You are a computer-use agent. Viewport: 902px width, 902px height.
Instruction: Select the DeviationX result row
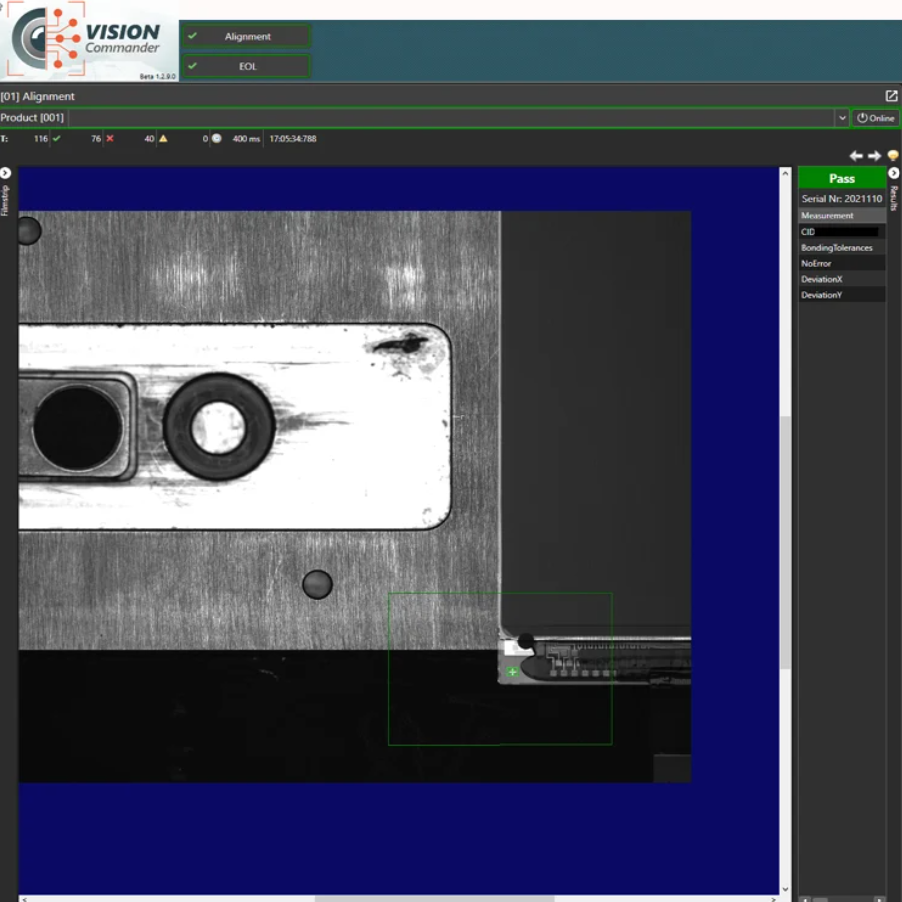(x=842, y=279)
